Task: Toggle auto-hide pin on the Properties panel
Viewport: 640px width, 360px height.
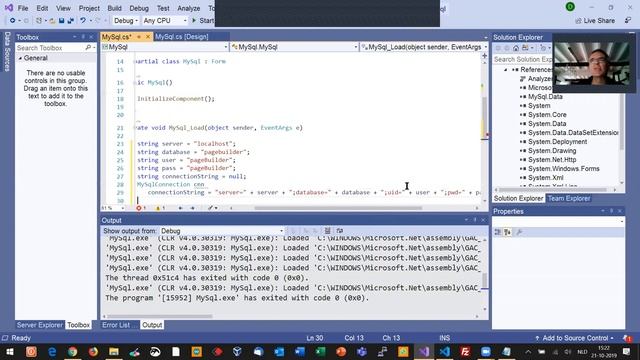Action: 611,211
